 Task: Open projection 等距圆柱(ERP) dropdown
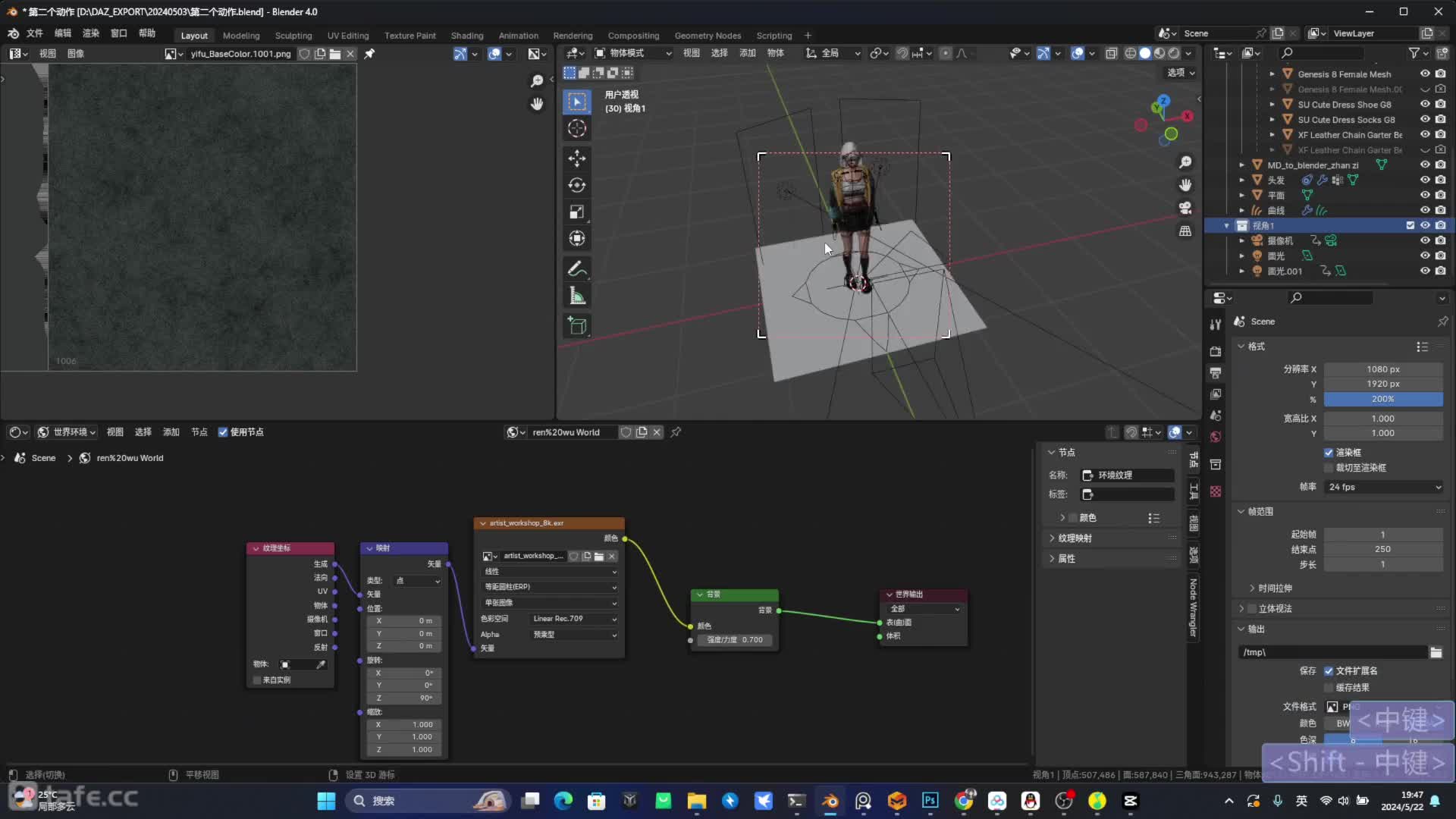tap(550, 587)
